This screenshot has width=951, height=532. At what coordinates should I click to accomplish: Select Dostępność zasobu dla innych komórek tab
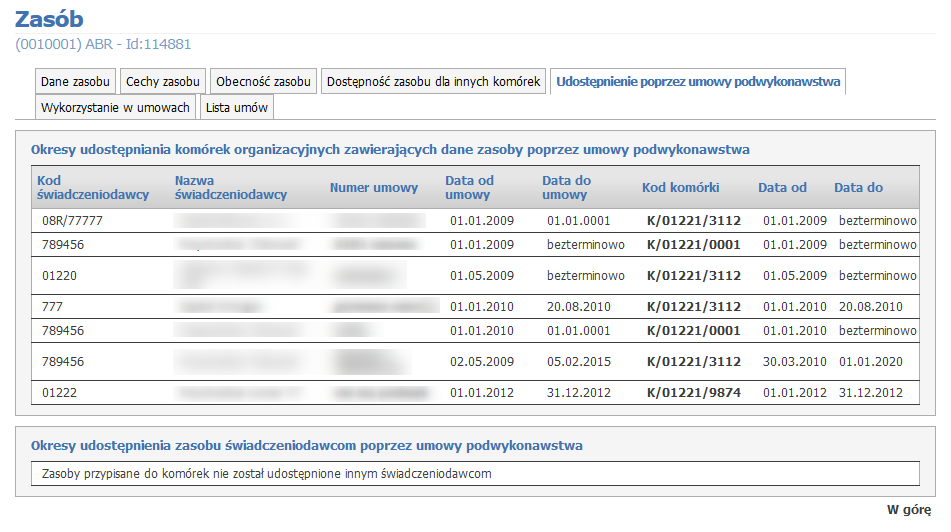pos(433,81)
